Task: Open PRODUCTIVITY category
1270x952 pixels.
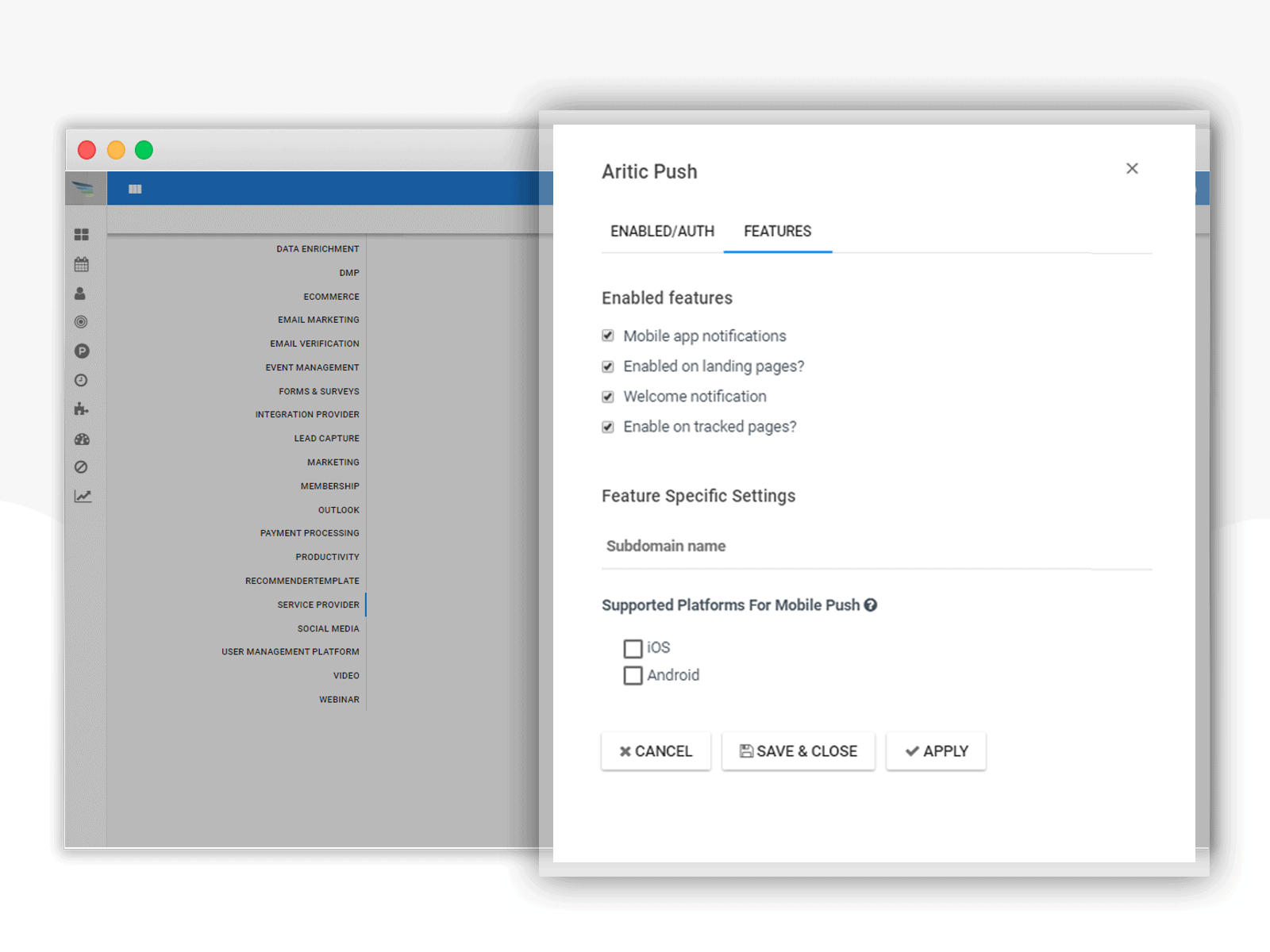Action: point(327,557)
